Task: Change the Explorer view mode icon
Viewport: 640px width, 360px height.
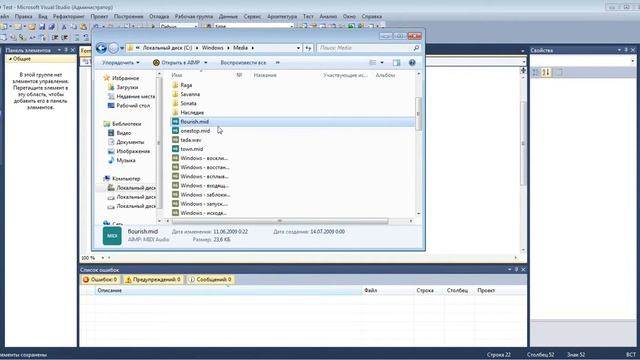Action: coord(373,62)
